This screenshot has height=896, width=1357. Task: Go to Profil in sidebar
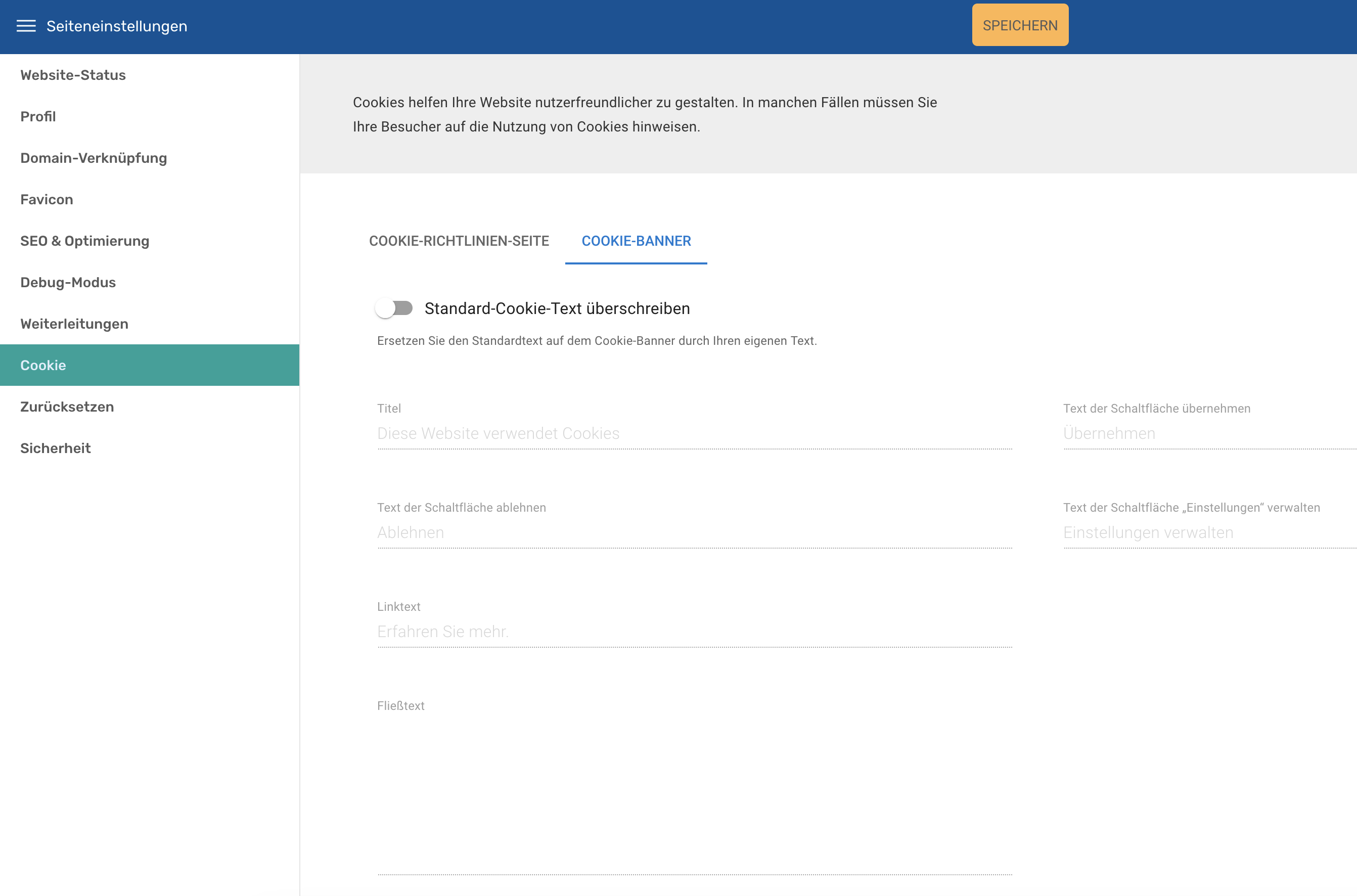[150, 117]
